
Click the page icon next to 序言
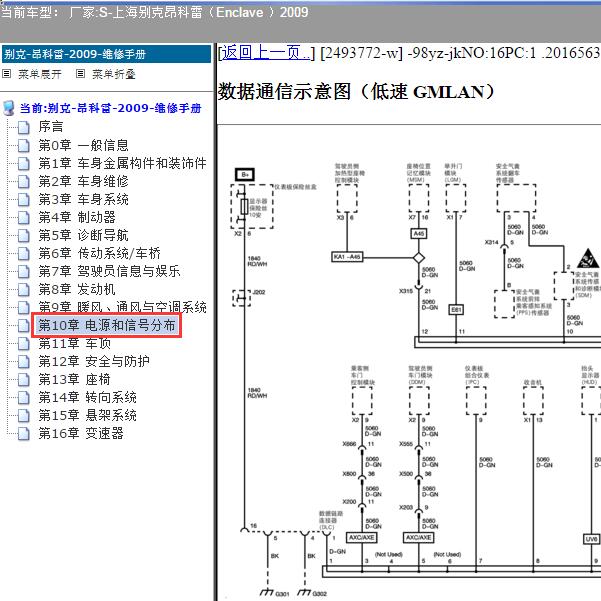[24, 127]
